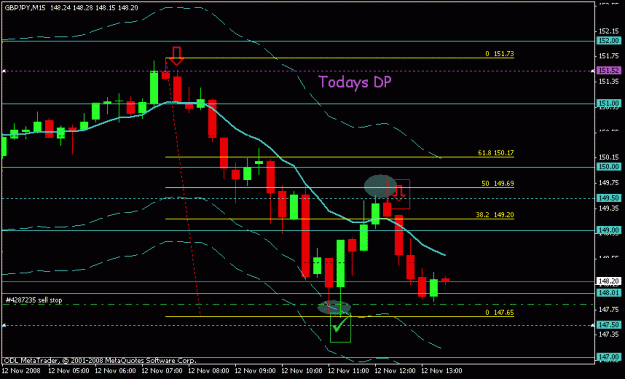Click the 151.35 value on price scale
The image size is (625, 379).
(608, 82)
